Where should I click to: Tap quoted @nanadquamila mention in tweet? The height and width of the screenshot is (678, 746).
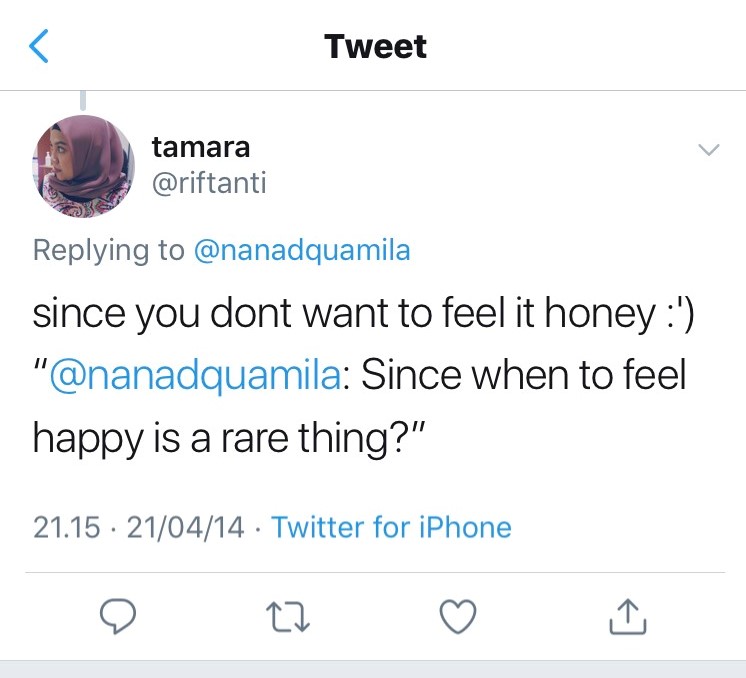[x=196, y=375]
